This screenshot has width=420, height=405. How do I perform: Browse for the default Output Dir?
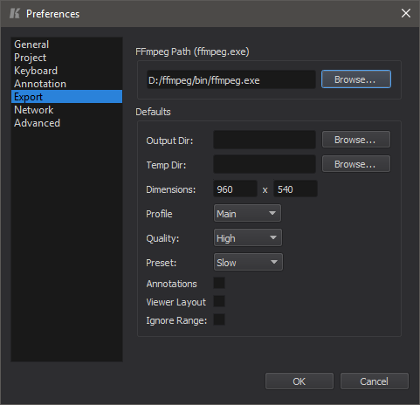(x=356, y=139)
